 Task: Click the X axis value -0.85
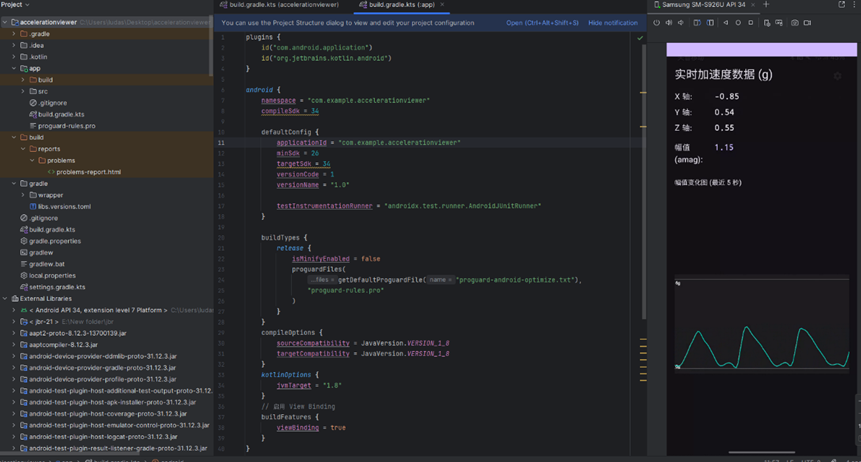point(726,97)
